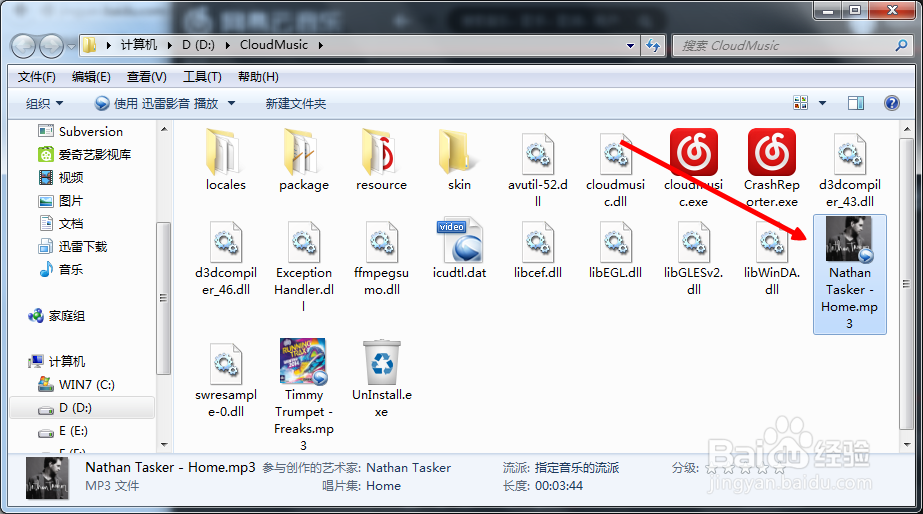This screenshot has height=514, width=923.
Task: Click the 新建文件夹 button
Action: [x=296, y=104]
